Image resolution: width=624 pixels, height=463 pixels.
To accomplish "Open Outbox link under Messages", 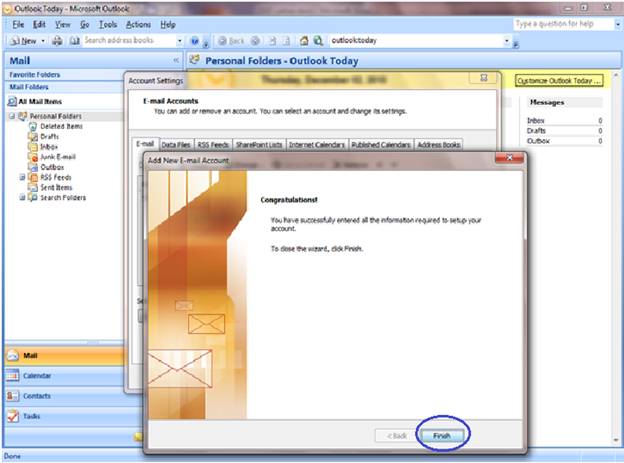I will [x=538, y=141].
